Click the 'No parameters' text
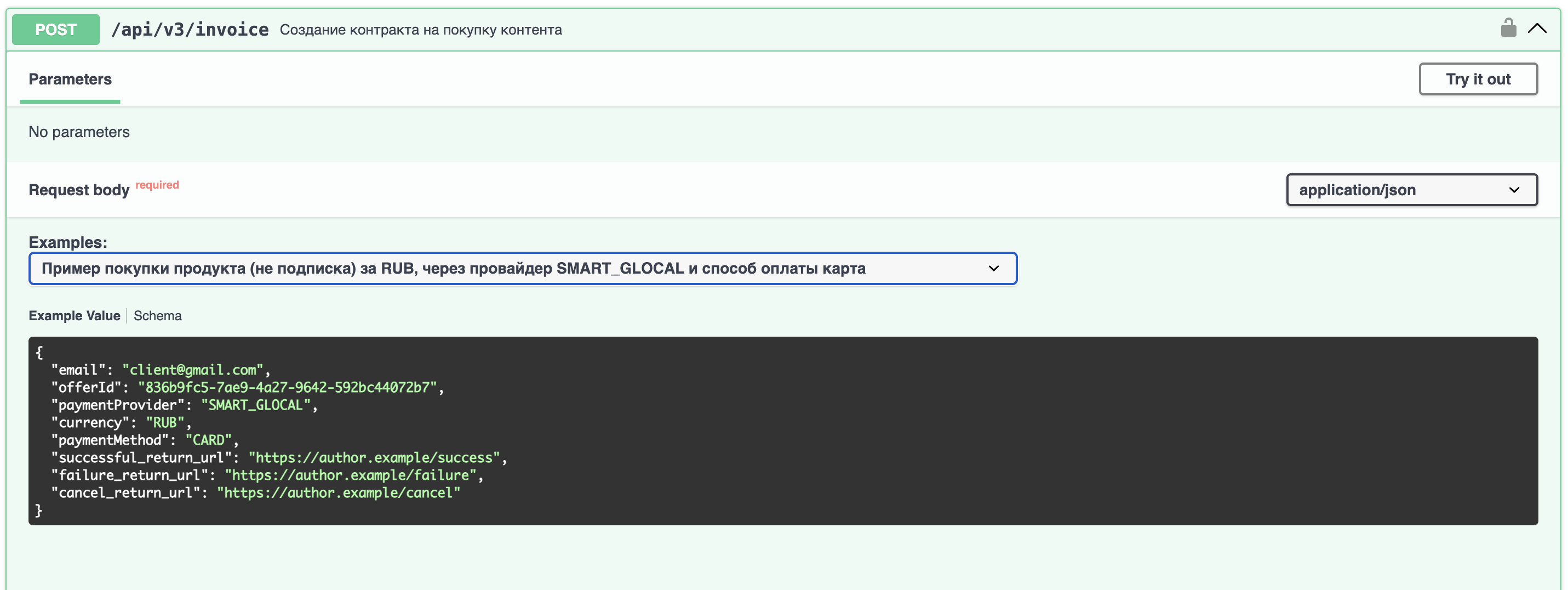This screenshot has height=590, width=1568. point(79,132)
